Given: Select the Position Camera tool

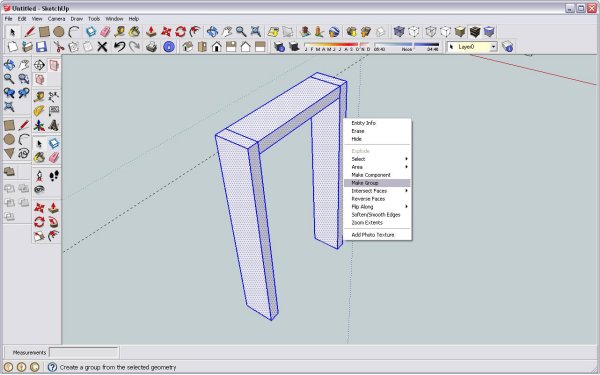Looking at the screenshot, I should click(x=39, y=176).
